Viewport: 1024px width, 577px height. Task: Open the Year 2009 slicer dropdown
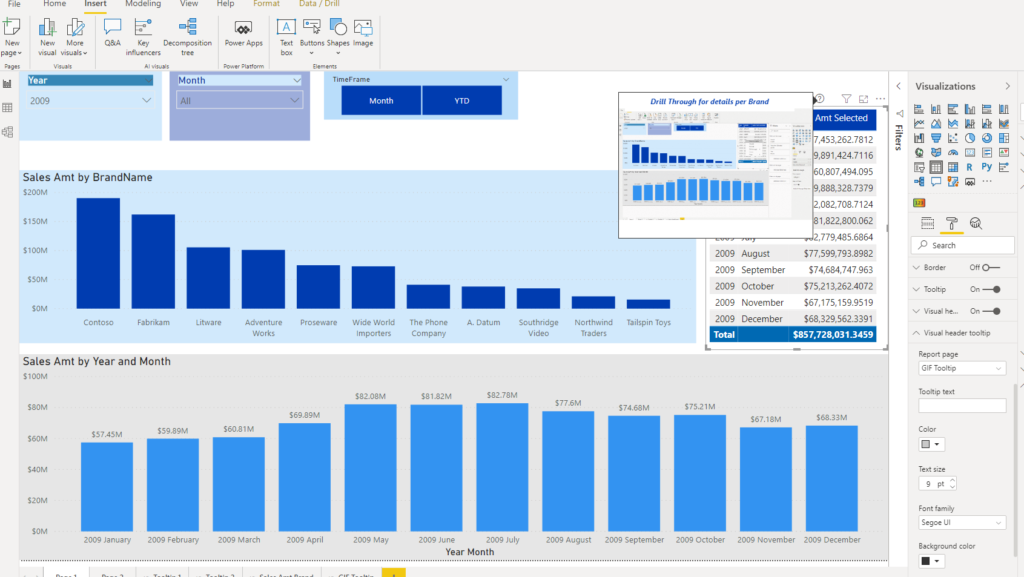point(90,101)
